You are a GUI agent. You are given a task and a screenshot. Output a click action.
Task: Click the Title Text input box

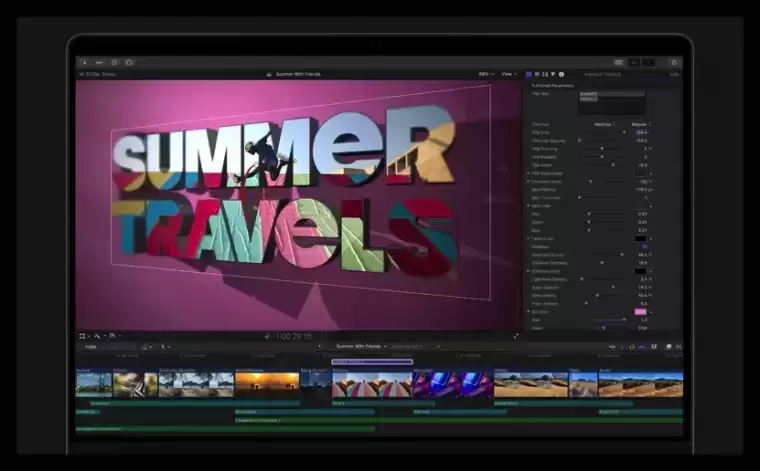(612, 103)
